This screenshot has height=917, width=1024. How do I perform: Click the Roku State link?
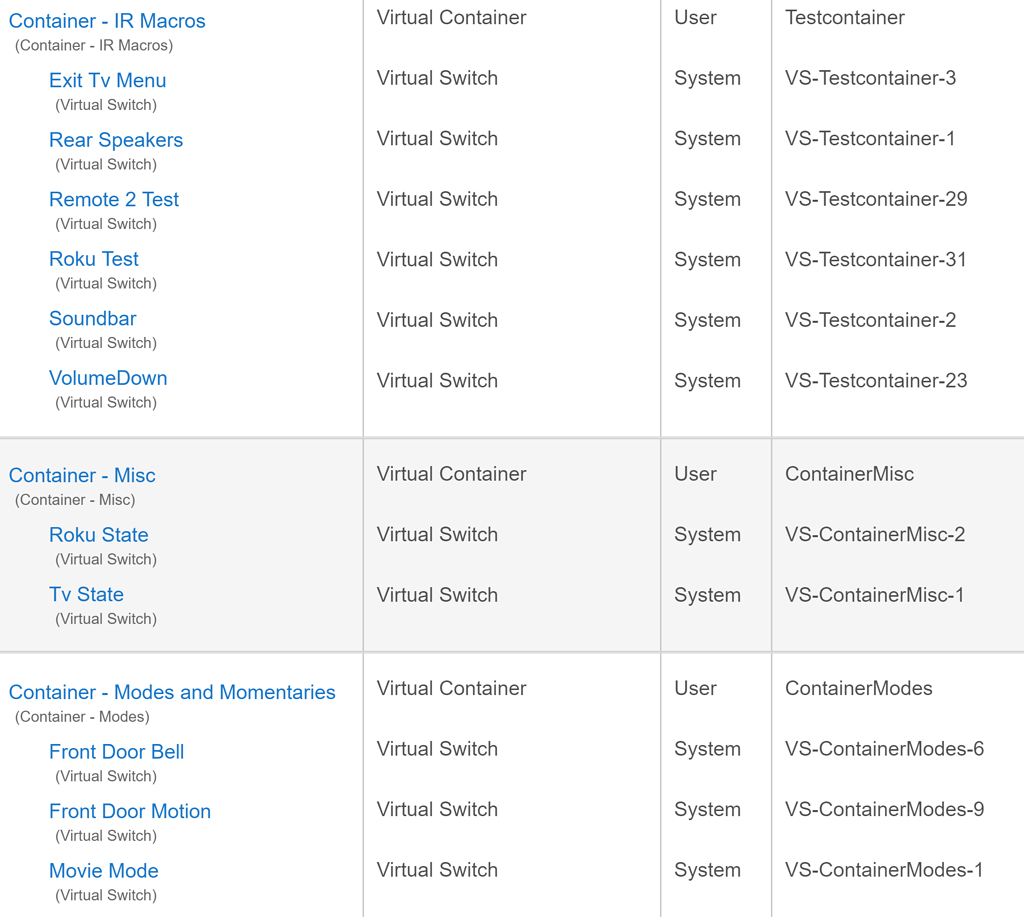[x=99, y=534]
